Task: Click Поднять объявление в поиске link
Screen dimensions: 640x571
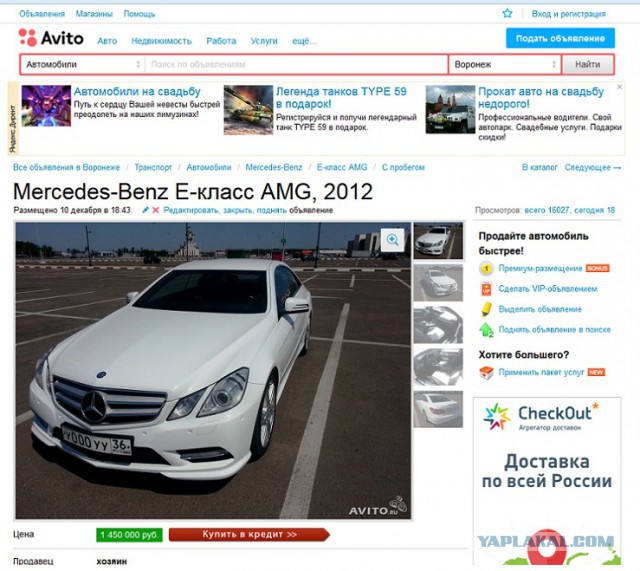Action: click(554, 329)
